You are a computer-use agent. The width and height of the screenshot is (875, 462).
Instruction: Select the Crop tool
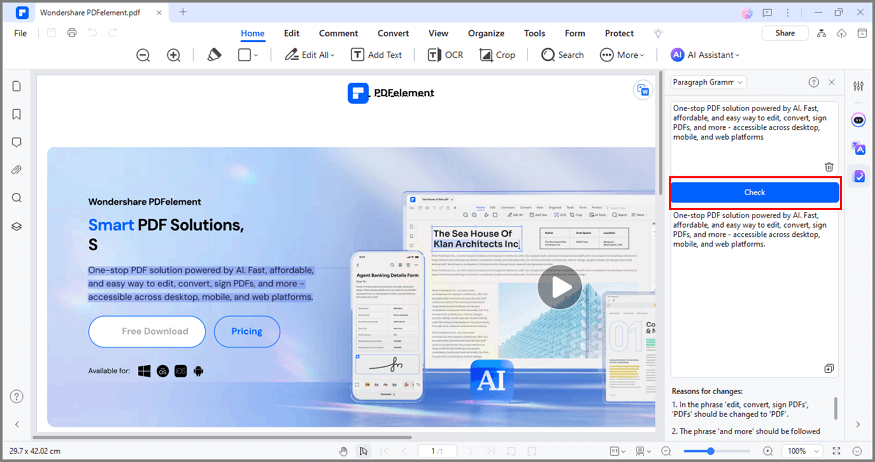(497, 55)
